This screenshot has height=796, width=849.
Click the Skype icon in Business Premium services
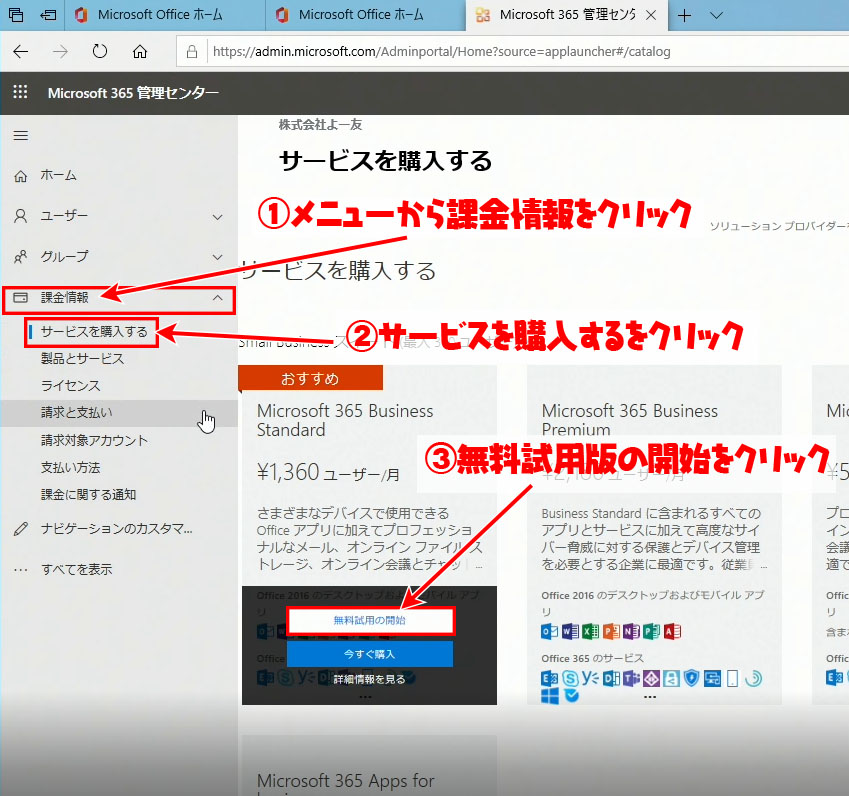[x=570, y=678]
